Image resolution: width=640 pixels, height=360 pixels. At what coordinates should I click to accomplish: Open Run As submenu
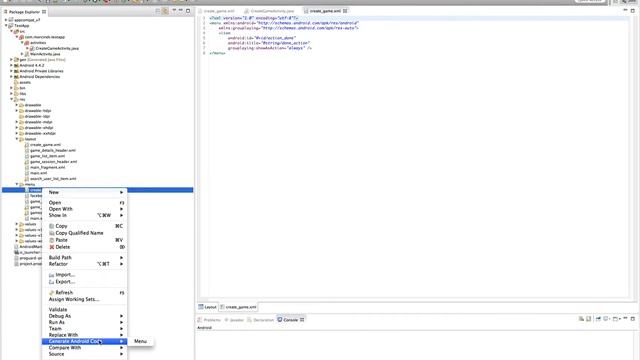pos(85,322)
